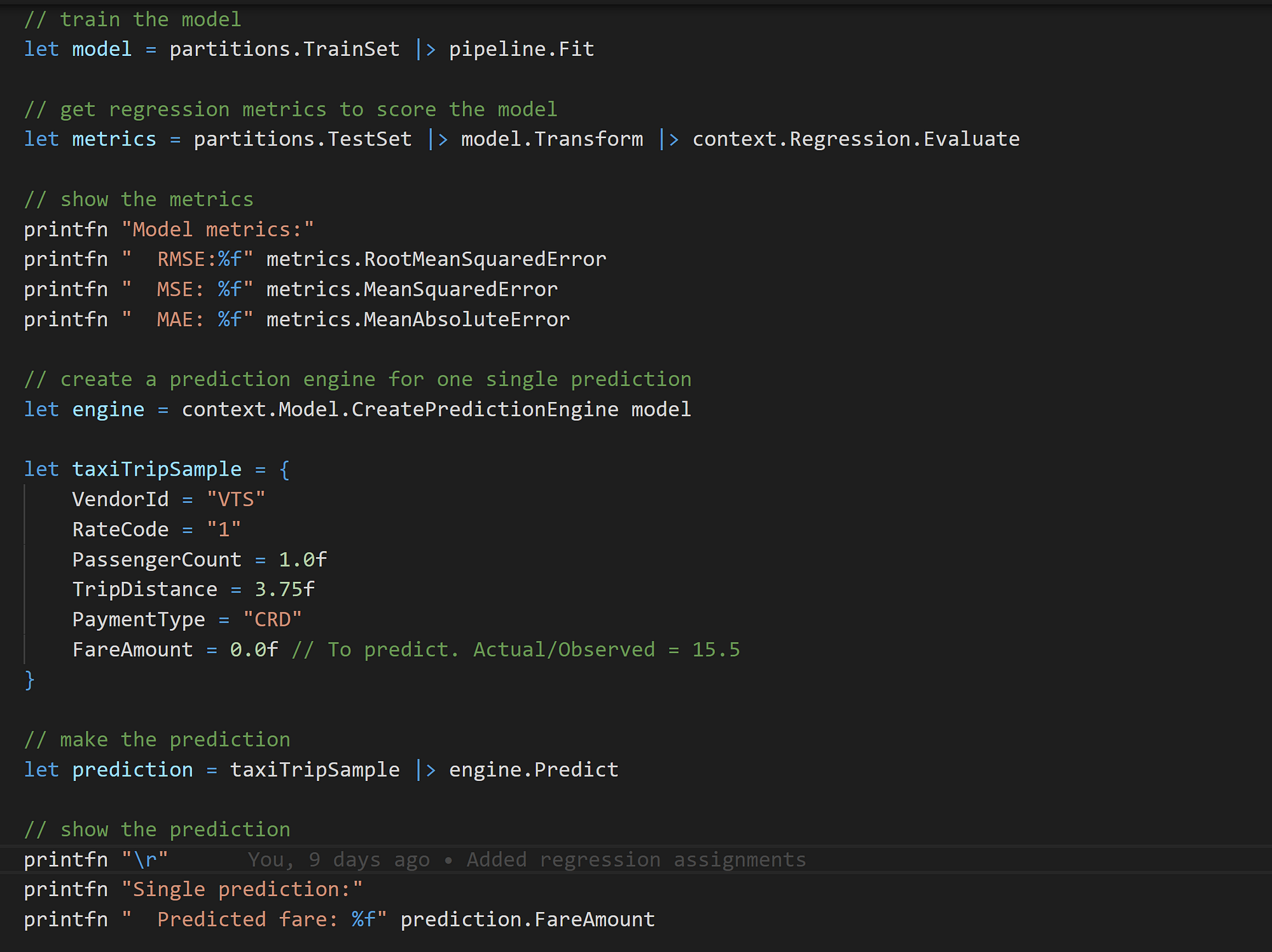Click on 'metrics.MeanSquaredError' text

pos(412,289)
